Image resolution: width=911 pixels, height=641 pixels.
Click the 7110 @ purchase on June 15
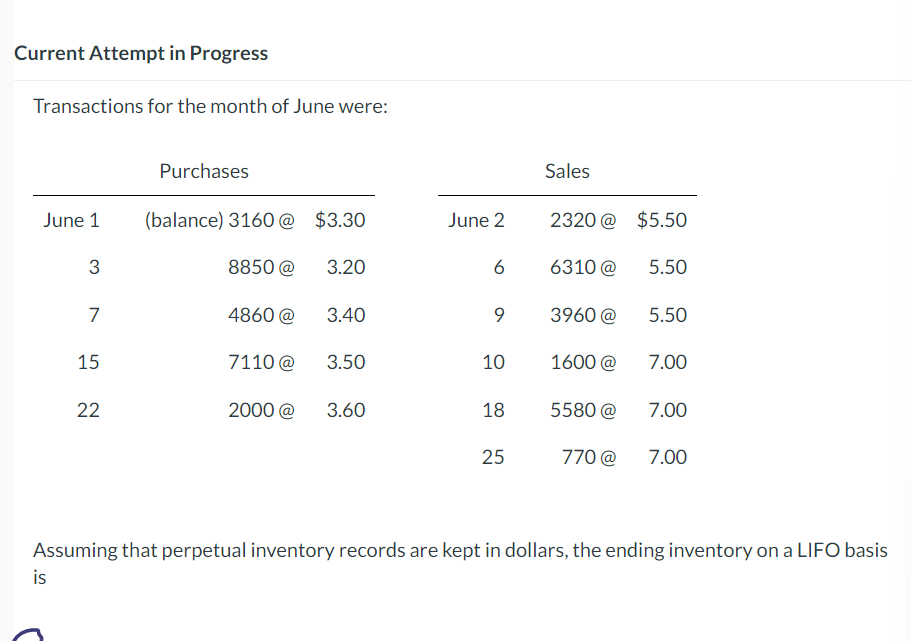point(261,362)
